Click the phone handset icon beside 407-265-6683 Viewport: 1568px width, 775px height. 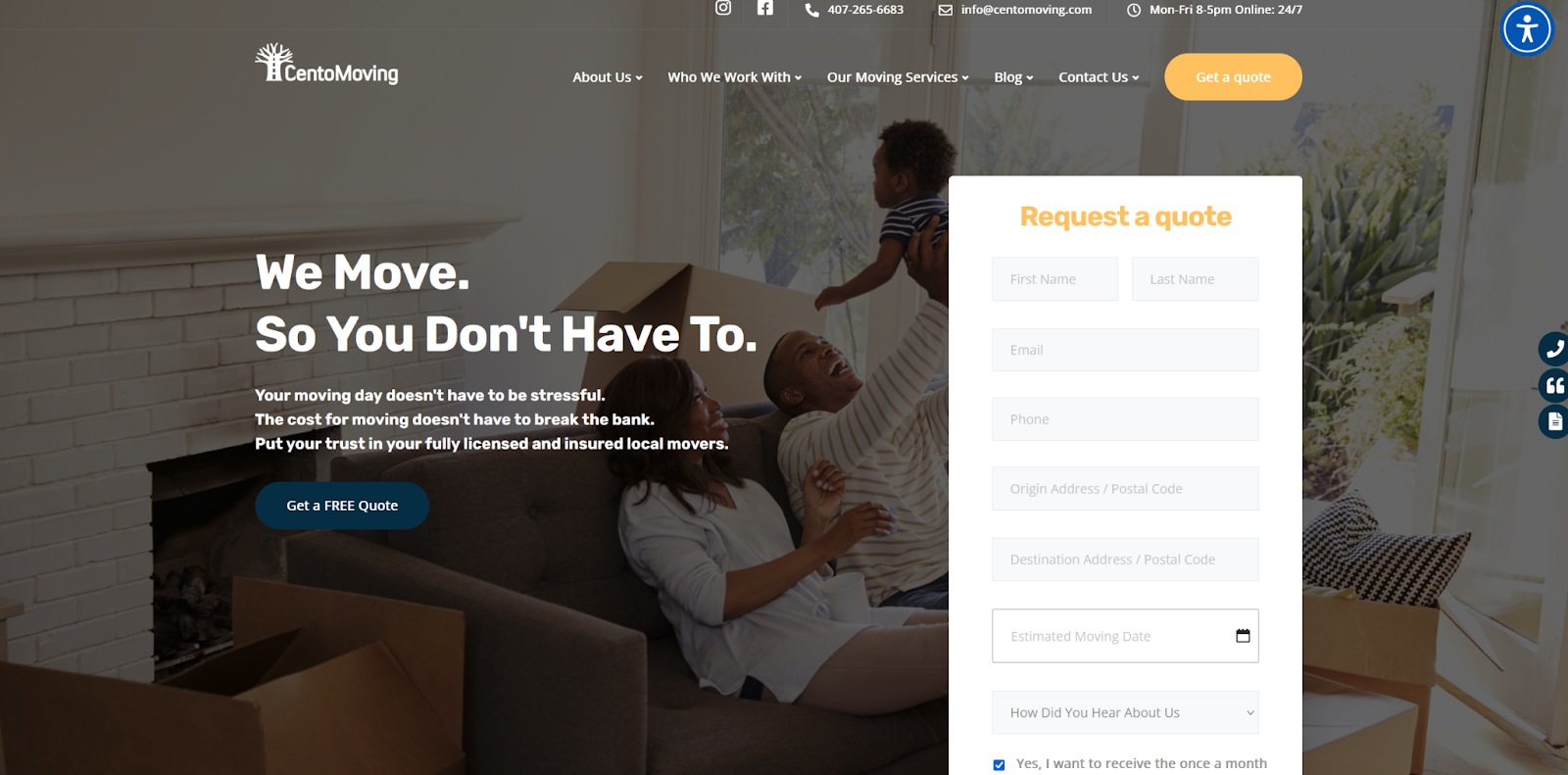(811, 10)
